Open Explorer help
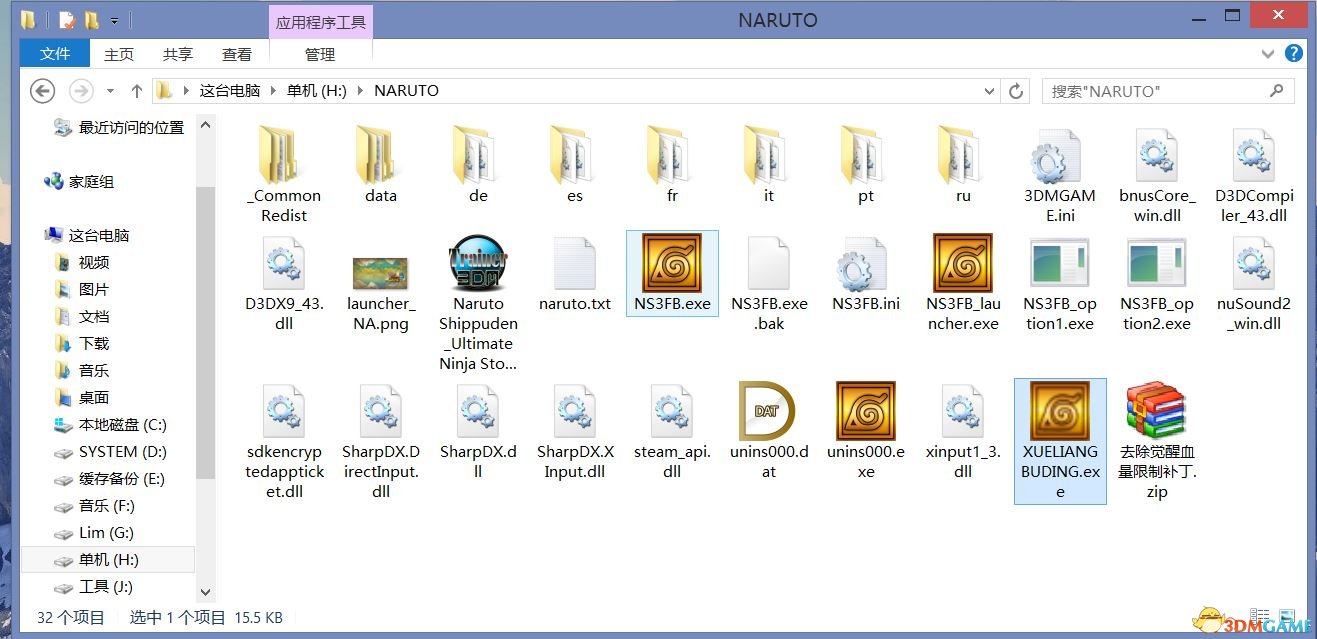The height and width of the screenshot is (639, 1317). (x=1294, y=54)
